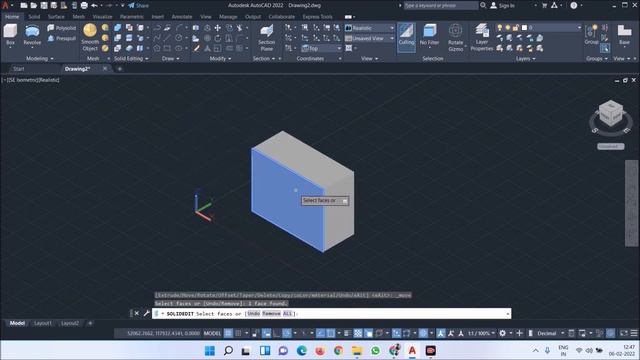This screenshot has width=640, height=360.
Task: Click the Plot printer icon
Action: click(84, 5)
